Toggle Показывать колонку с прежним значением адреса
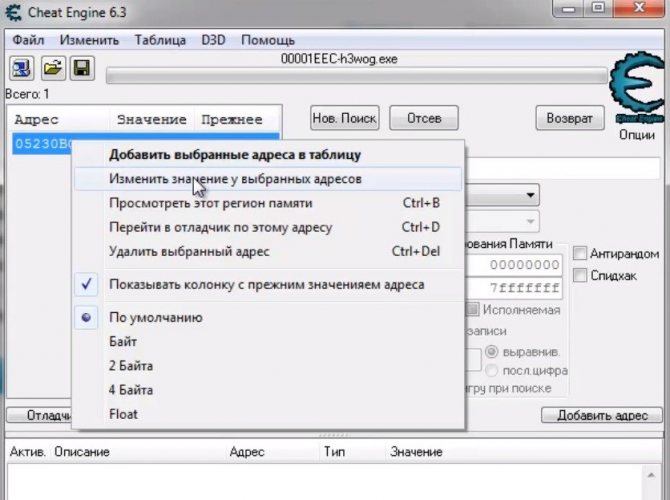This screenshot has height=500, width=670. click(268, 284)
